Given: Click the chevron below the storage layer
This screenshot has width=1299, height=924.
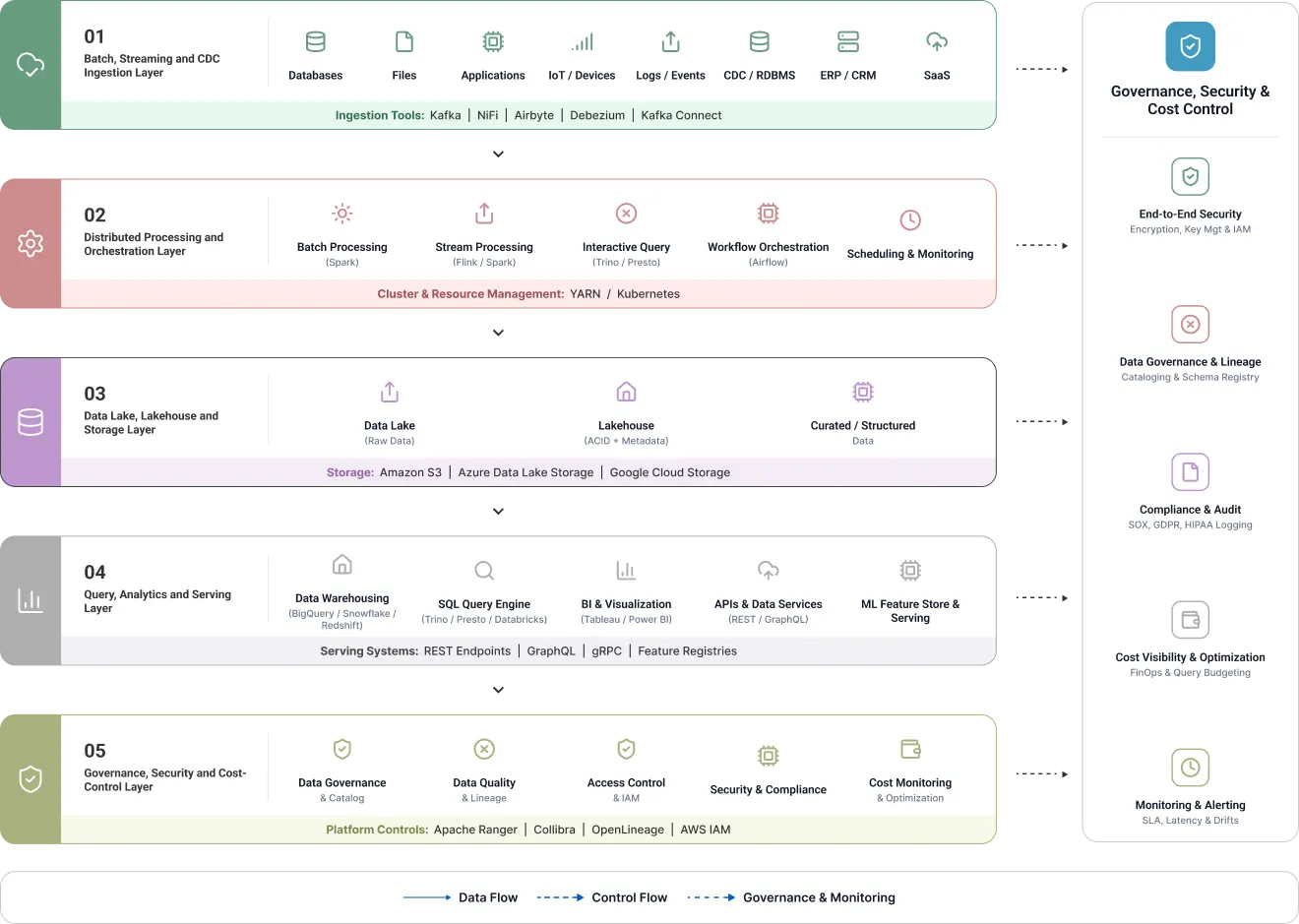Looking at the screenshot, I should [x=498, y=512].
